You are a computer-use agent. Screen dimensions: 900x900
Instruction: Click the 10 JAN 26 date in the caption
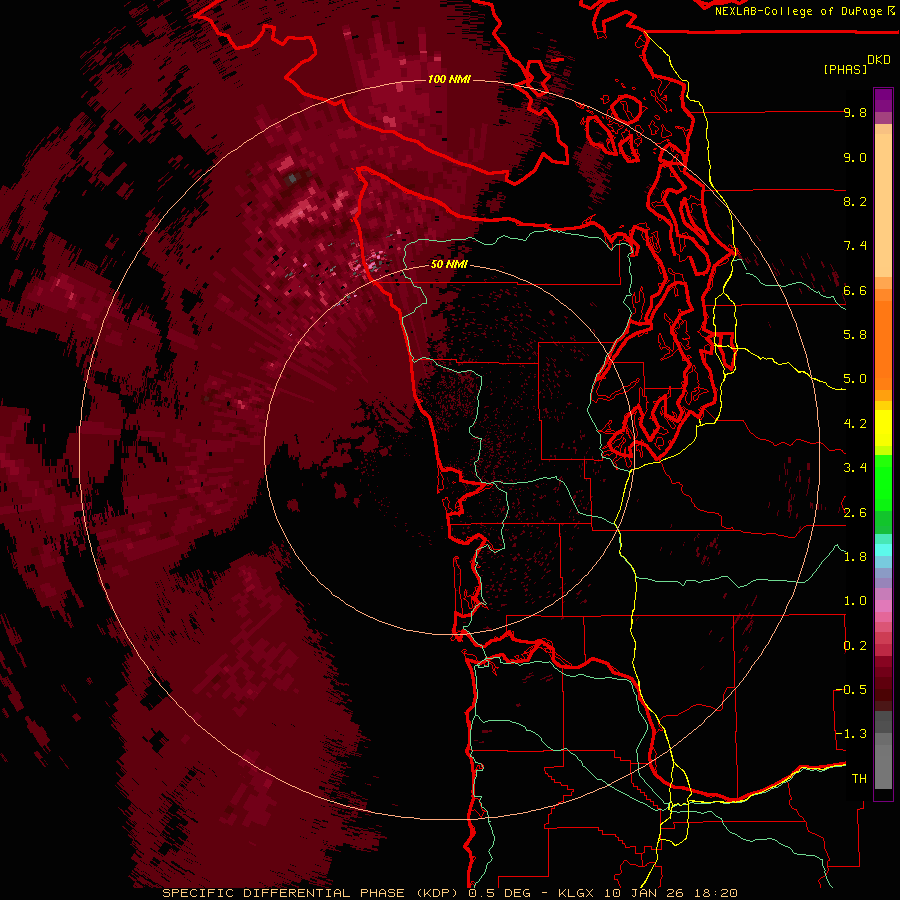(x=644, y=893)
